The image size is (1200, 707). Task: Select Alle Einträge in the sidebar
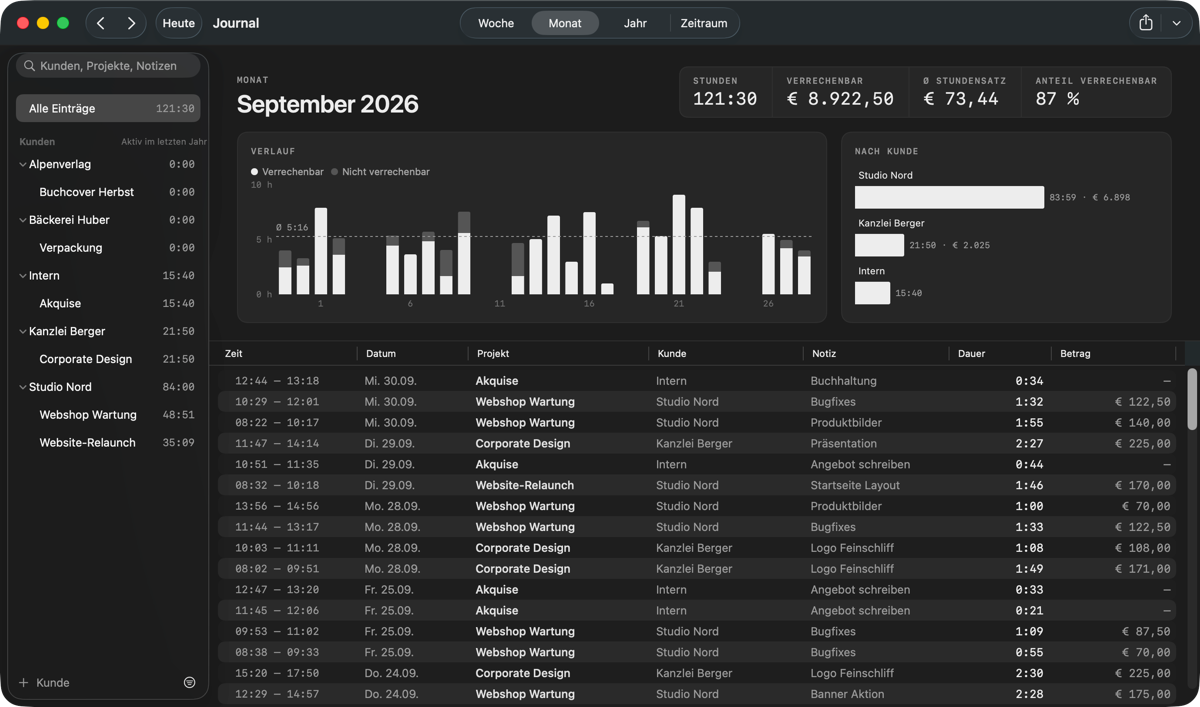pos(108,108)
